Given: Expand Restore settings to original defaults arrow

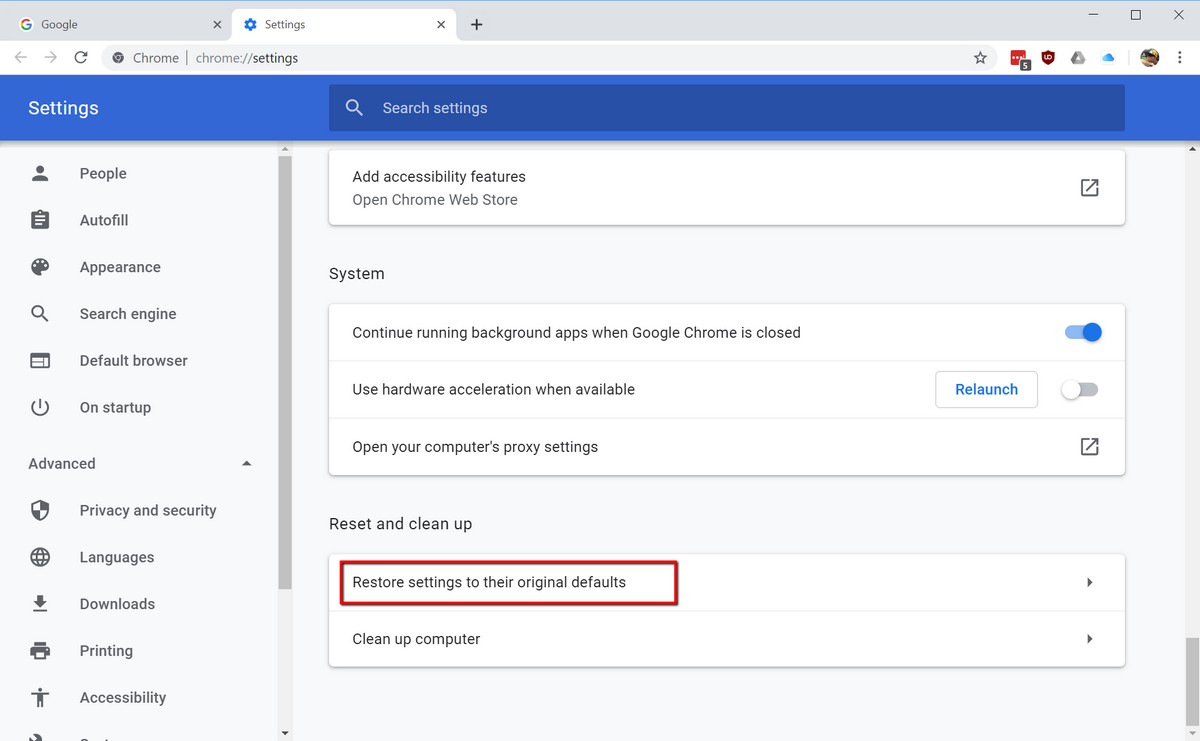Looking at the screenshot, I should coord(1089,582).
